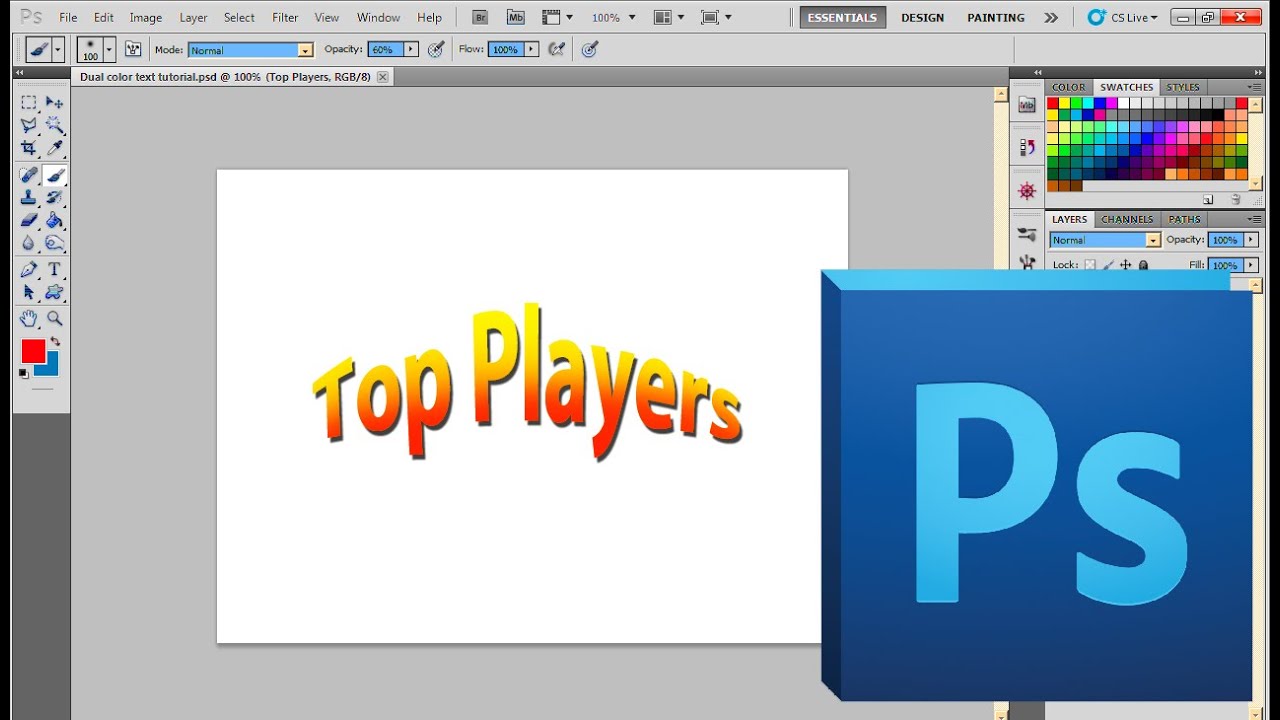This screenshot has width=1280, height=720.
Task: Select the Brush tool in Tools panel
Action: [55, 175]
